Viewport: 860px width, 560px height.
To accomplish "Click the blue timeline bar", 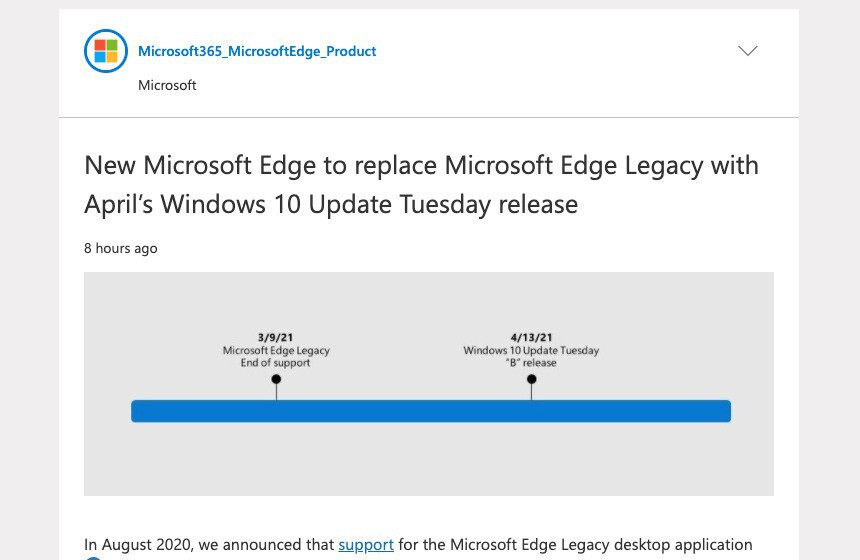I will pyautogui.click(x=431, y=411).
